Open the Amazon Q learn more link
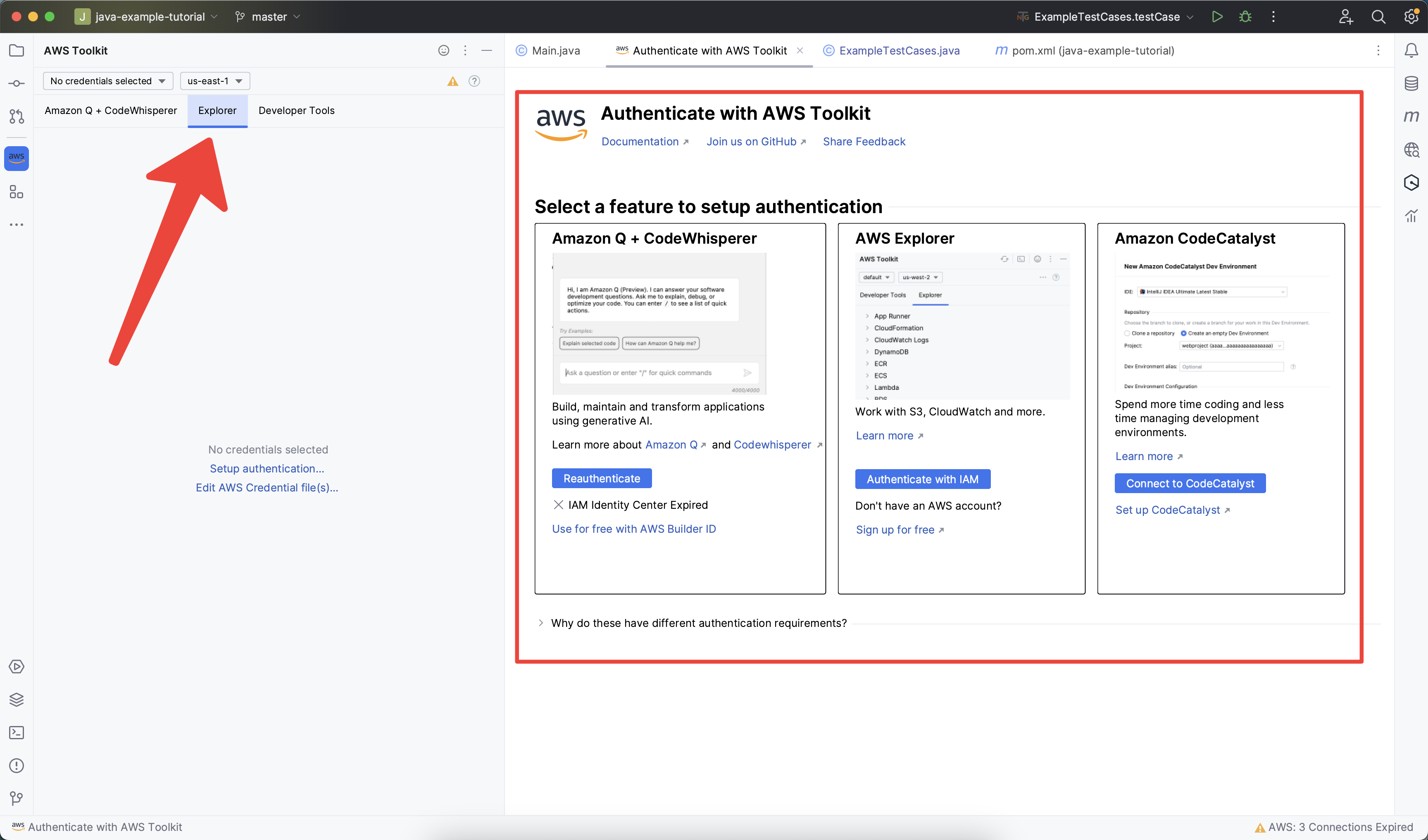Viewport: 1428px width, 840px height. tap(676, 445)
